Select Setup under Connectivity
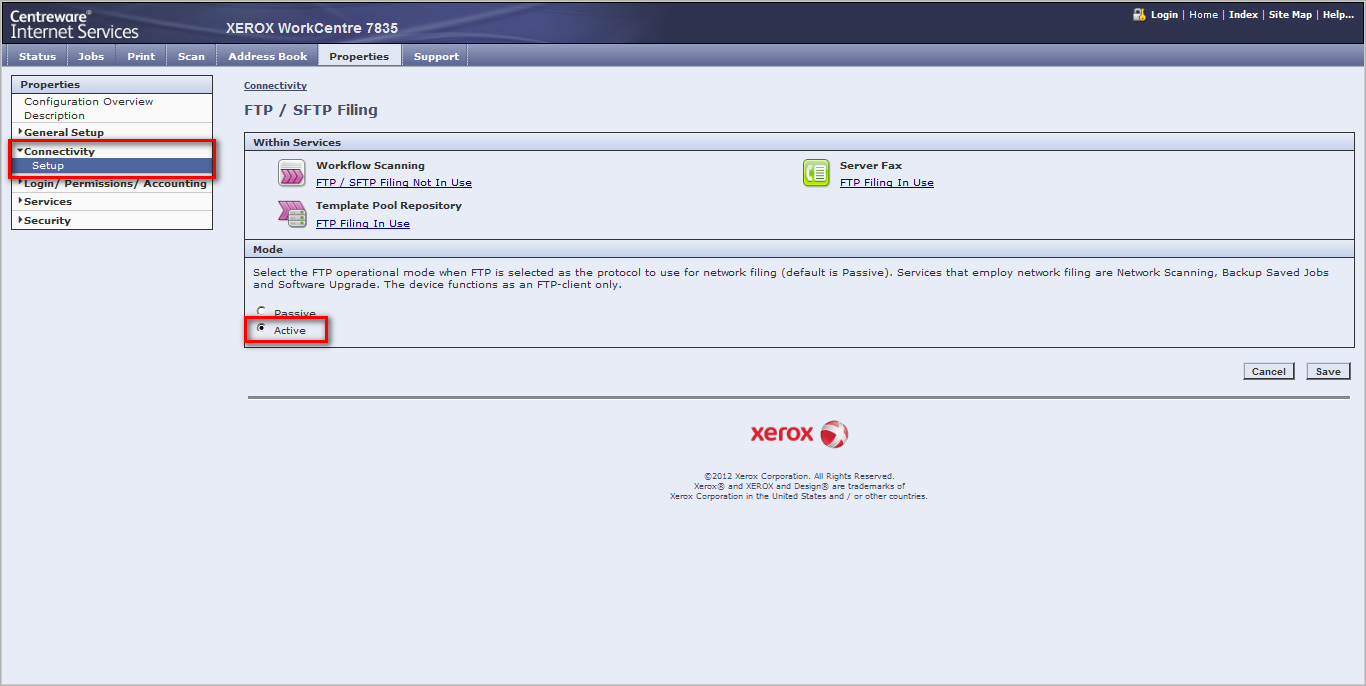This screenshot has width=1366, height=686. (x=48, y=166)
